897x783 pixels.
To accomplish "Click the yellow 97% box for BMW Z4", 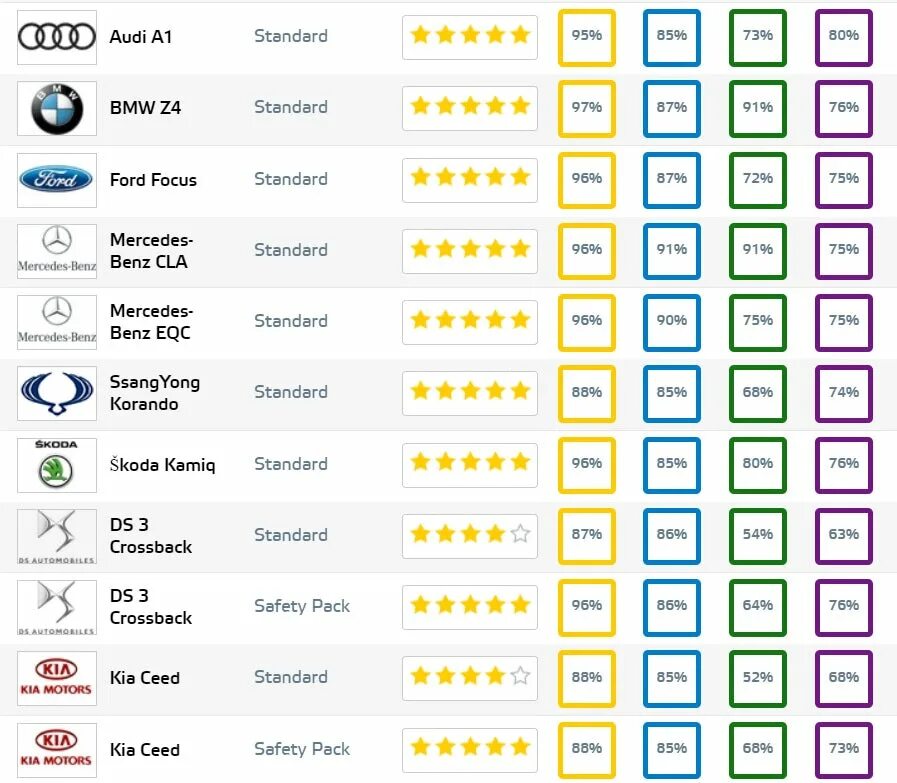I will pos(586,109).
